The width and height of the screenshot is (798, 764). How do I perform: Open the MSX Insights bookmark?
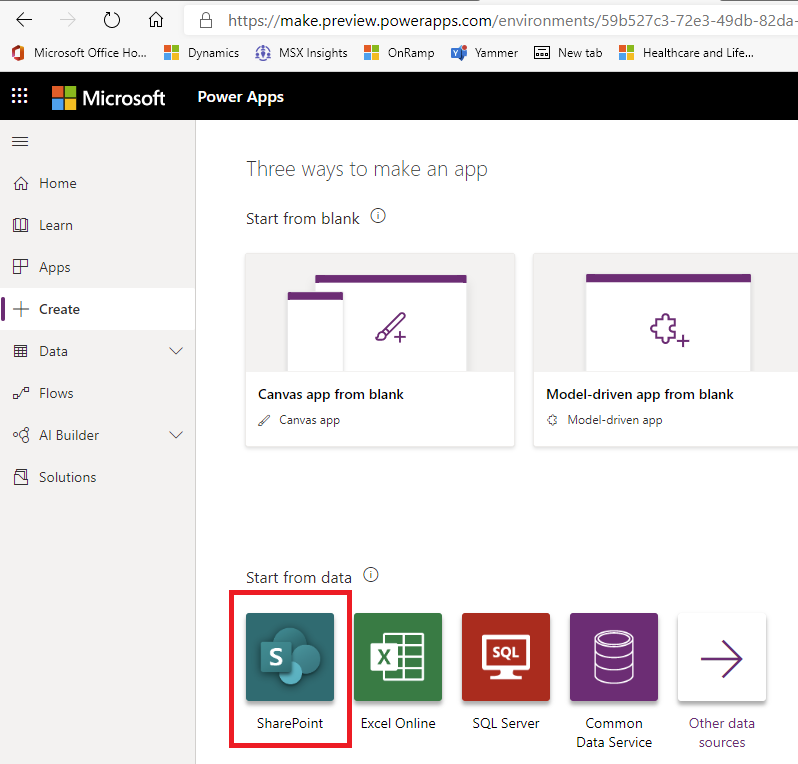(x=301, y=53)
